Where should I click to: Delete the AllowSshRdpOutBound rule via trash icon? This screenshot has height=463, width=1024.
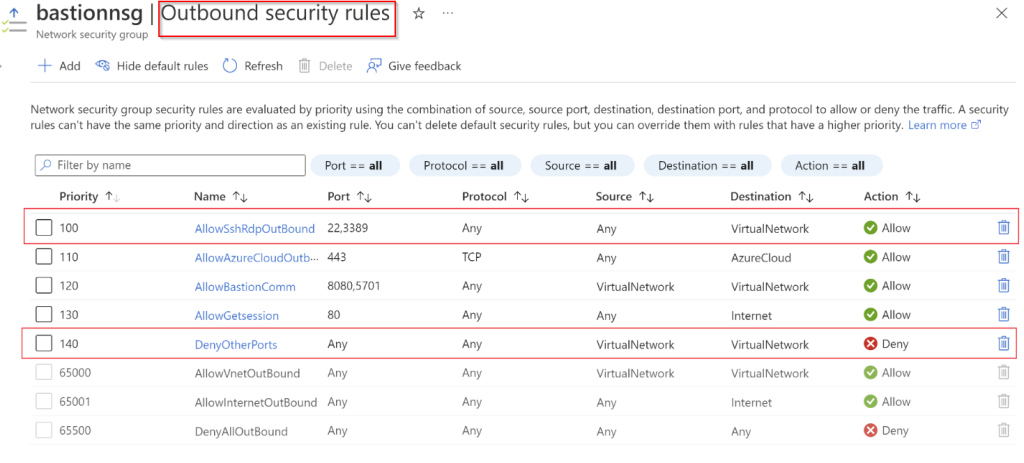tap(1003, 228)
